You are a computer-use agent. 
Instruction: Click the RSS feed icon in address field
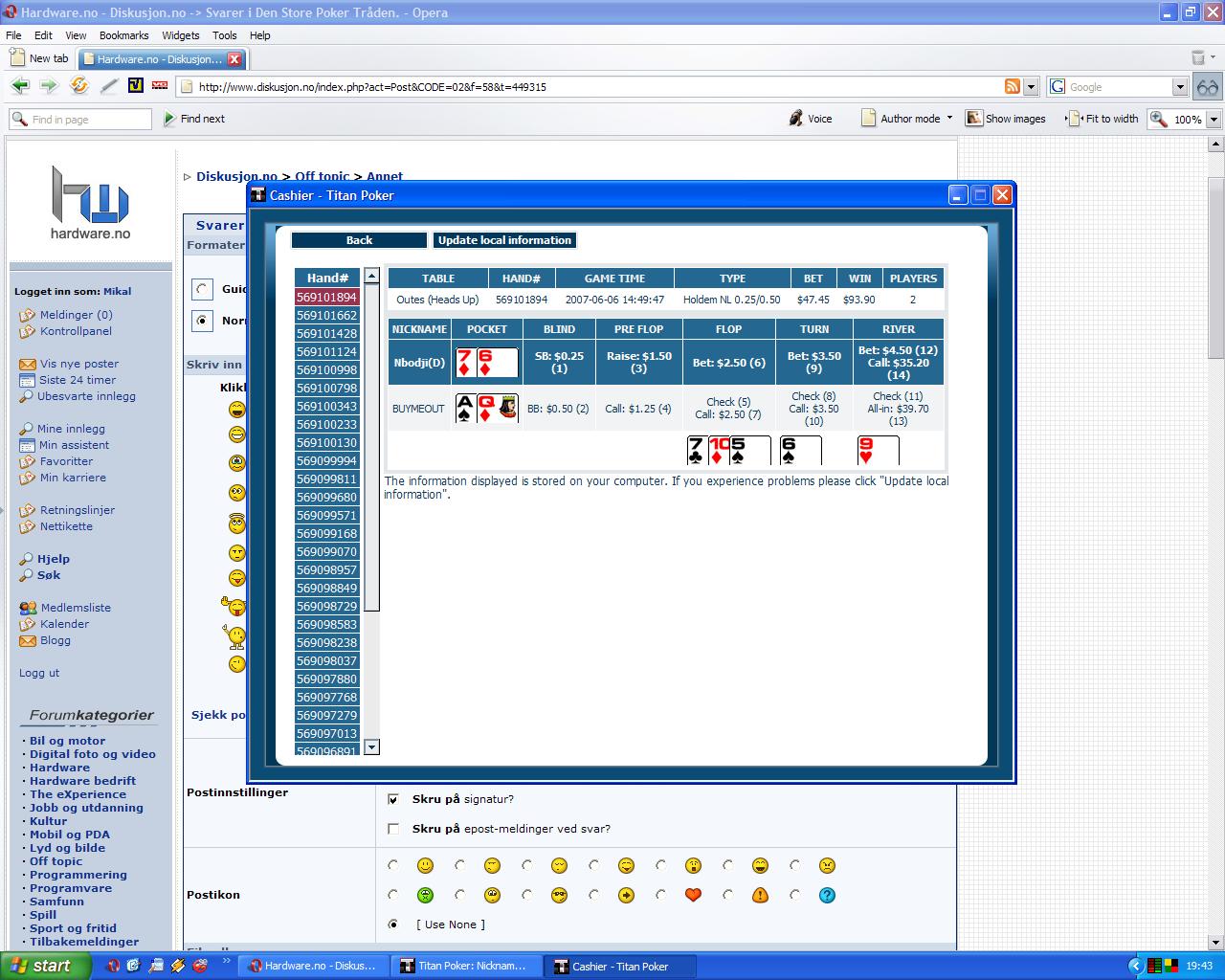point(1013,86)
